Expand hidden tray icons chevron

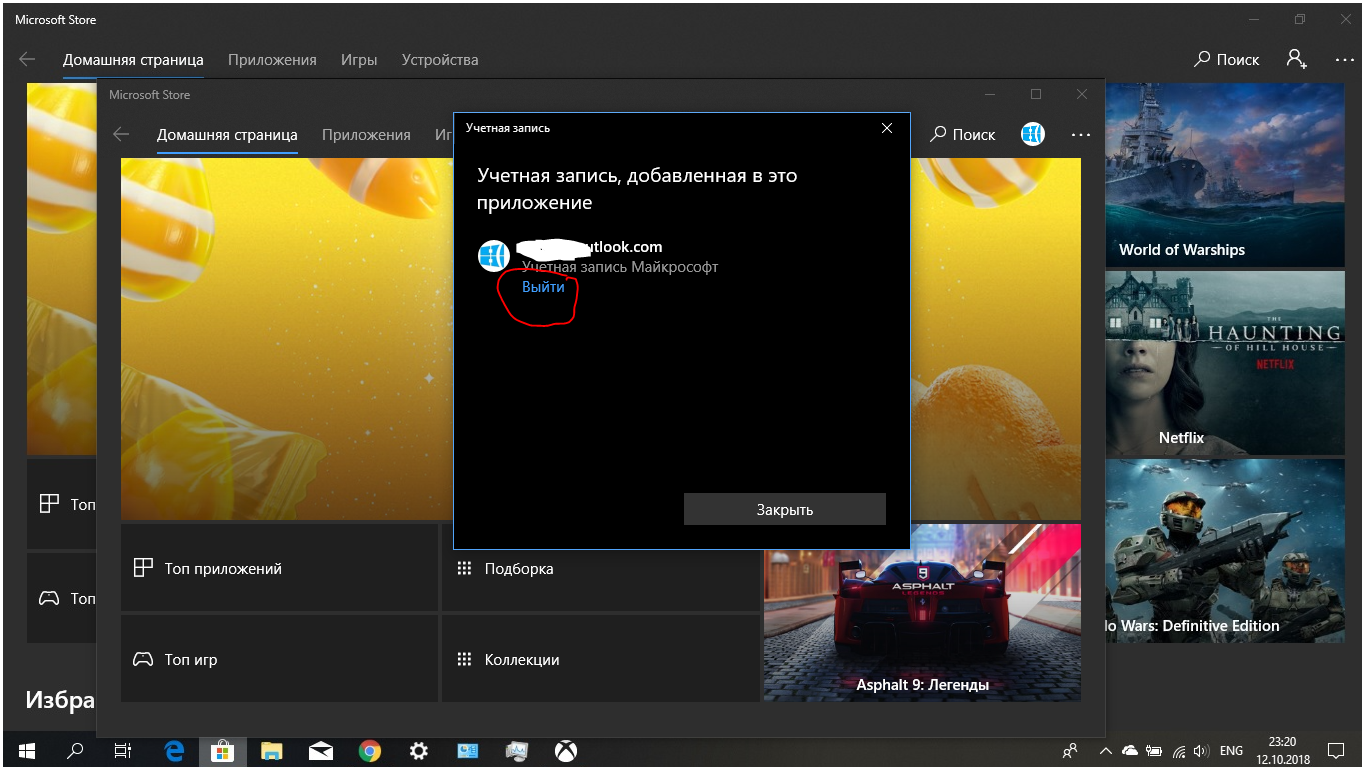click(x=1105, y=750)
